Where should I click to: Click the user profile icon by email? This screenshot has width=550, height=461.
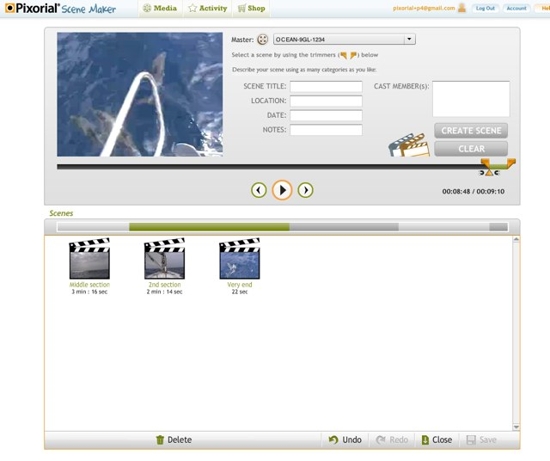pos(462,8)
